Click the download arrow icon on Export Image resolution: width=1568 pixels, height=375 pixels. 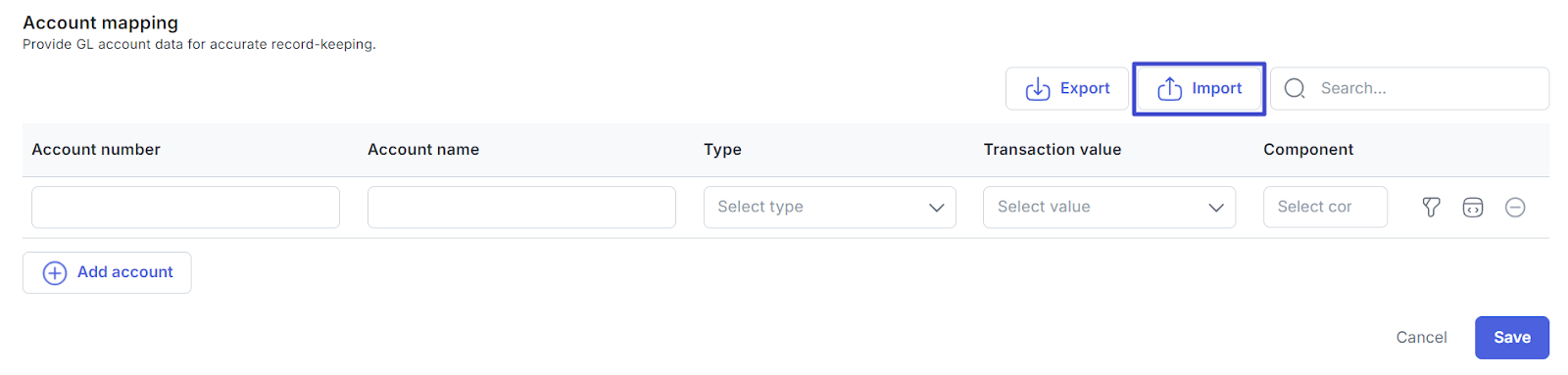(x=1038, y=89)
